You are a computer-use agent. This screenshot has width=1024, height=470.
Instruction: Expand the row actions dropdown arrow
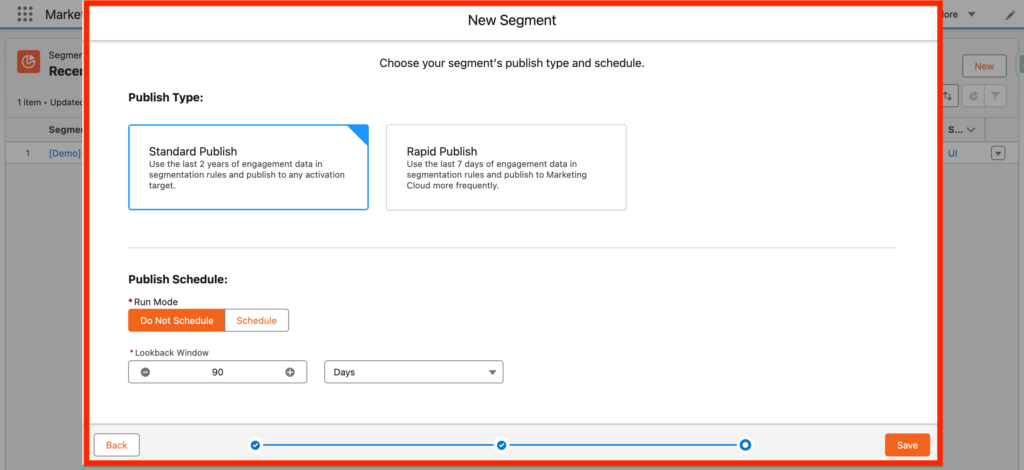tap(997, 153)
